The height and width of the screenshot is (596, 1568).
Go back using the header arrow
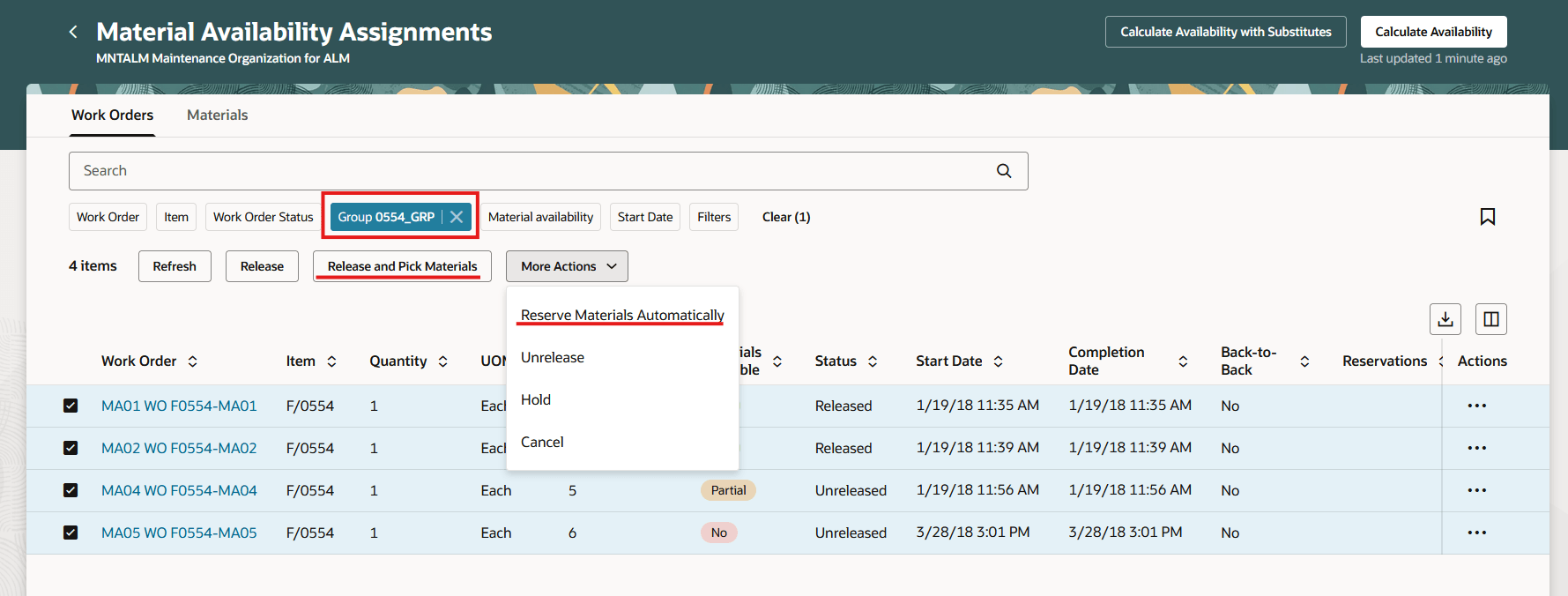coord(73,32)
